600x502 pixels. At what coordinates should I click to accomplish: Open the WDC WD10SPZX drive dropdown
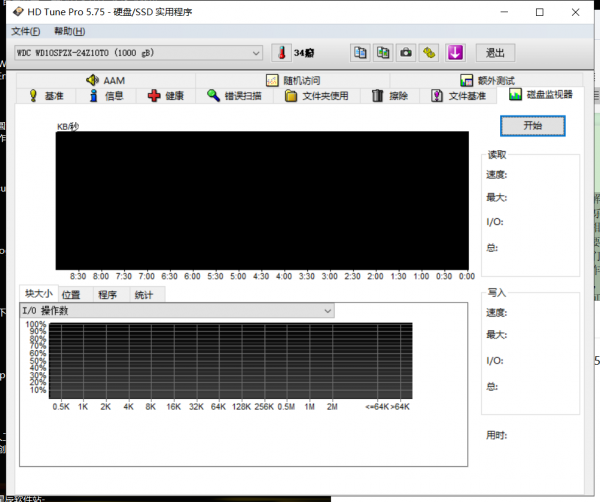click(x=138, y=53)
